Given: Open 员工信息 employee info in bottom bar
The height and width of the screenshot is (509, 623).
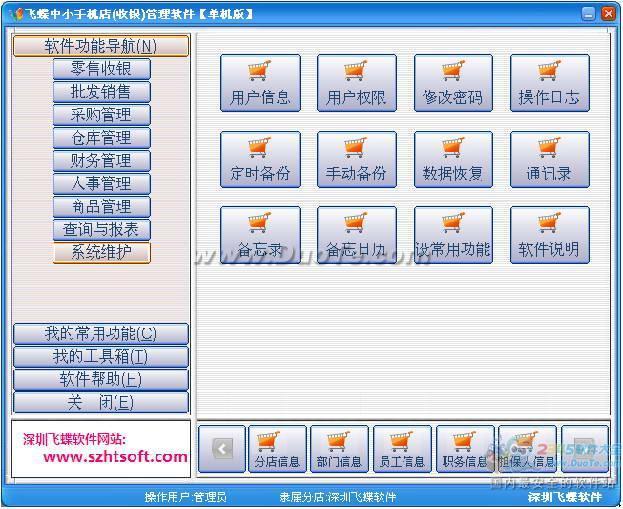Looking at the screenshot, I should (x=402, y=449).
